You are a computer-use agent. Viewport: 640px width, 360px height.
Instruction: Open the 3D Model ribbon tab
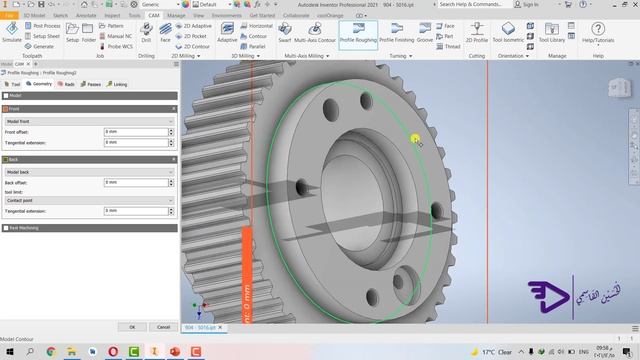[x=34, y=16]
